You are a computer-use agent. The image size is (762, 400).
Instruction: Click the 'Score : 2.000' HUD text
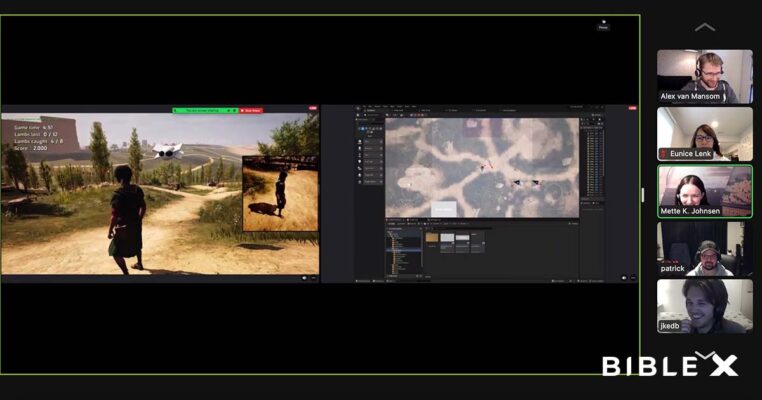tap(31, 148)
